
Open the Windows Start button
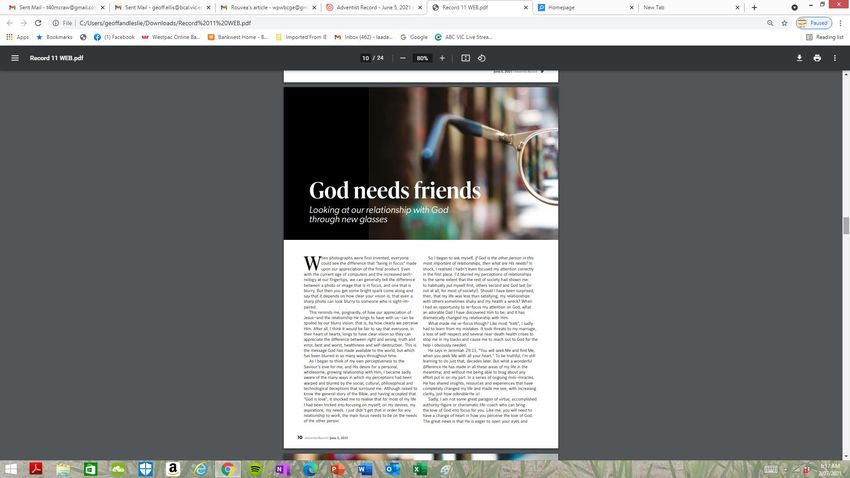pyautogui.click(x=10, y=469)
